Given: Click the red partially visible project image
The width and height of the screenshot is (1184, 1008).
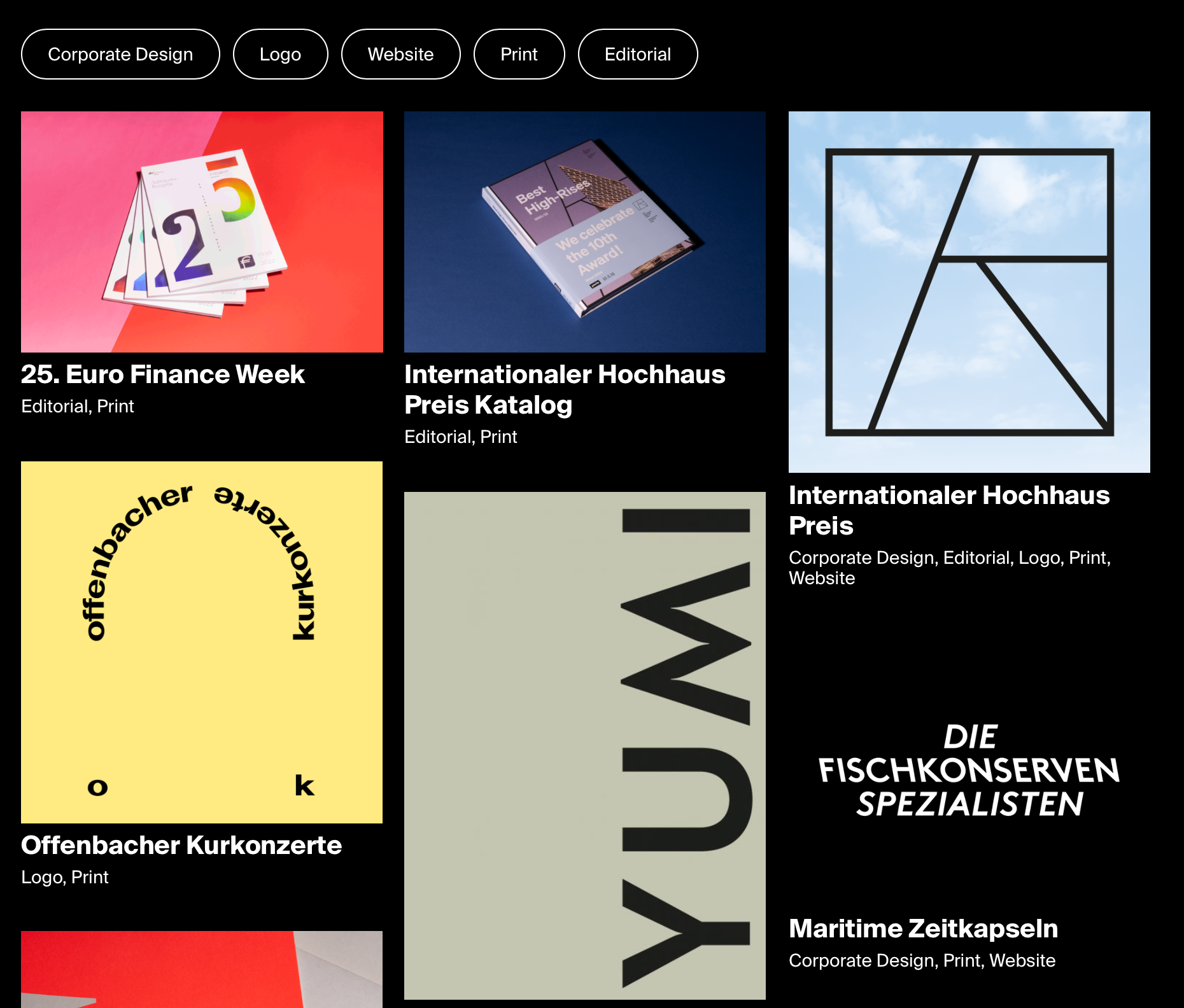Looking at the screenshot, I should coord(202,969).
